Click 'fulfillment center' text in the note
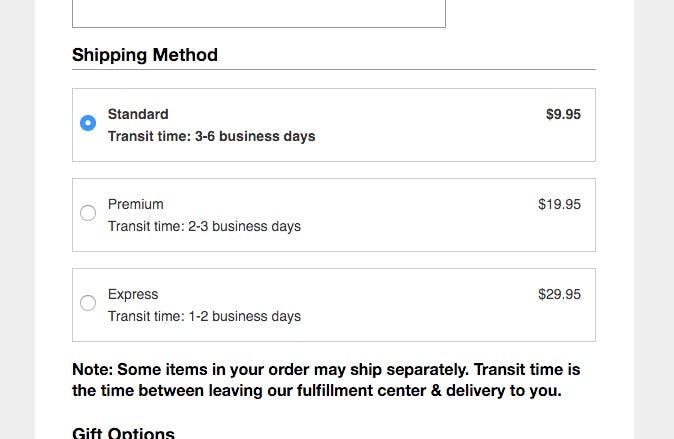Image resolution: width=674 pixels, height=439 pixels. 361,391
